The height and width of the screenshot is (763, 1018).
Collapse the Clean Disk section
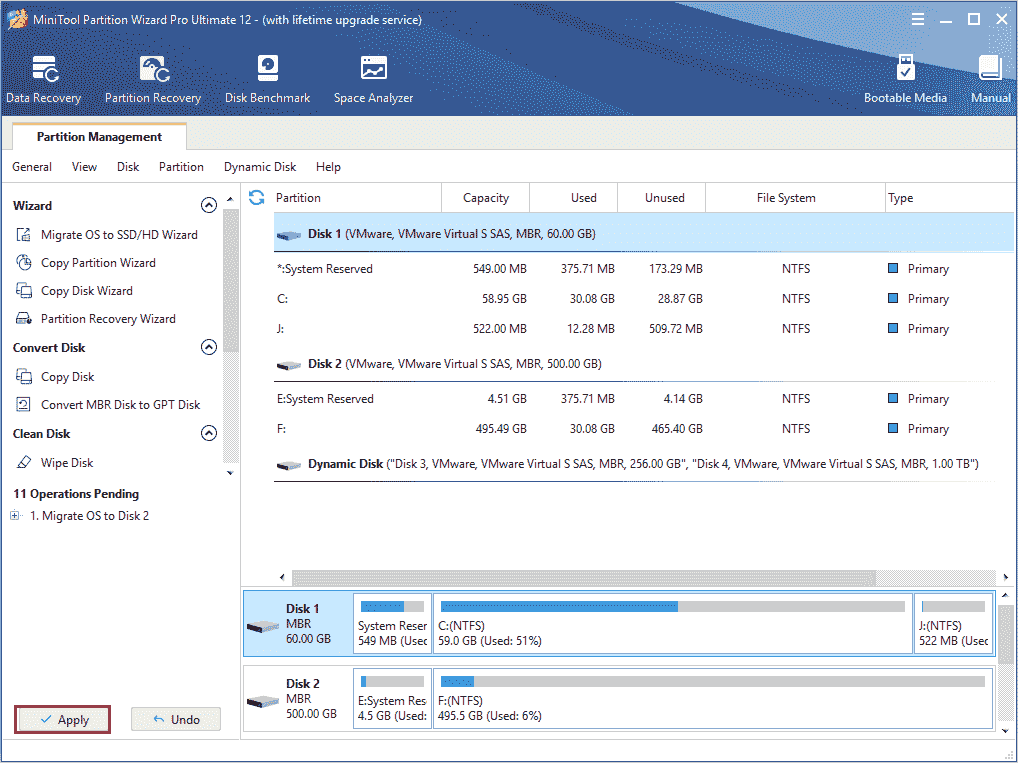pos(209,433)
